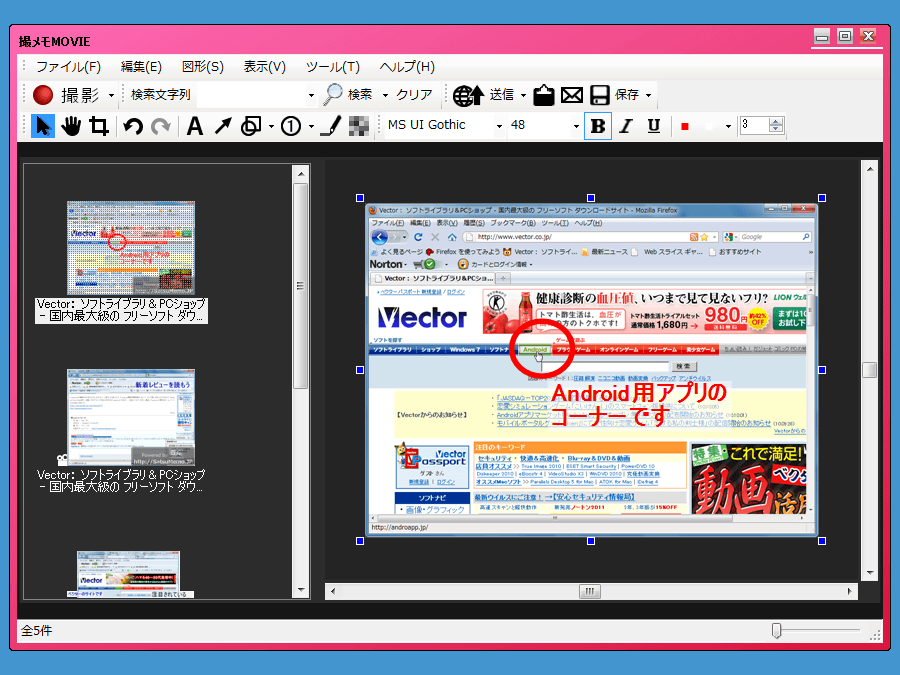Click thumbnail list scroll up arrow
The height and width of the screenshot is (675, 900).
pyautogui.click(x=301, y=173)
